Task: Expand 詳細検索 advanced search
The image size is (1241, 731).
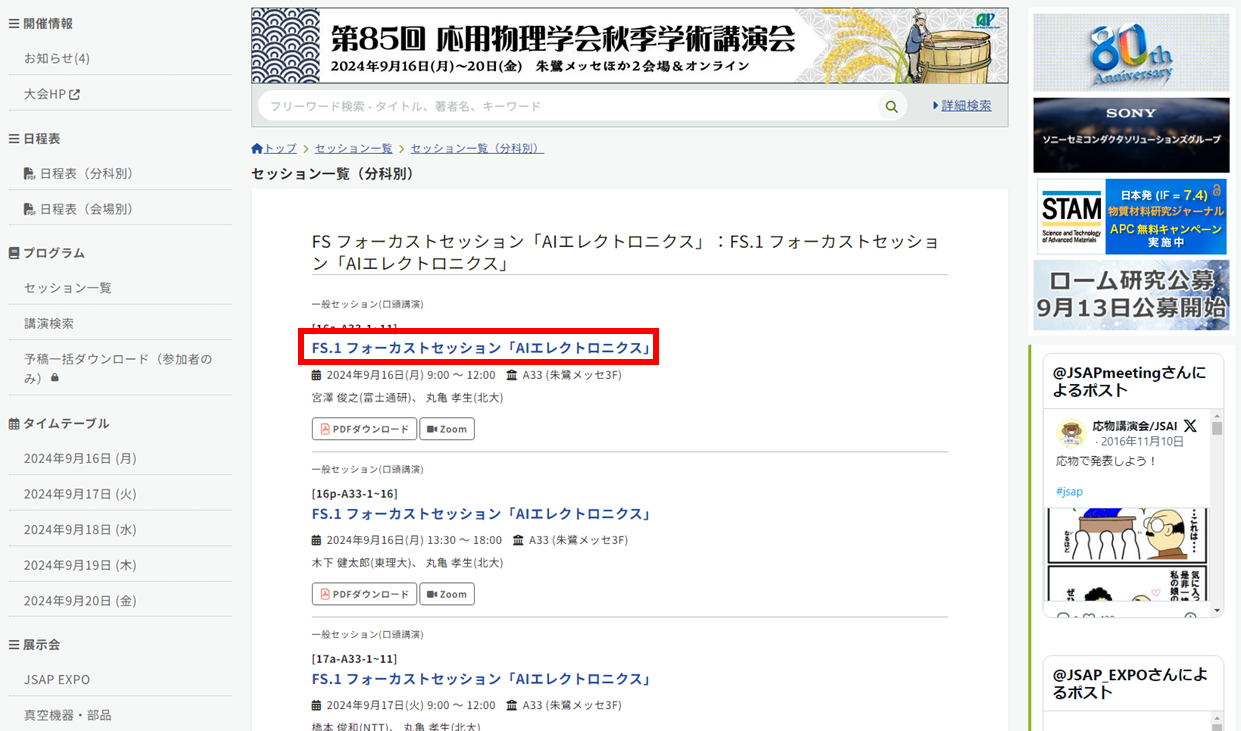Action: point(962,106)
